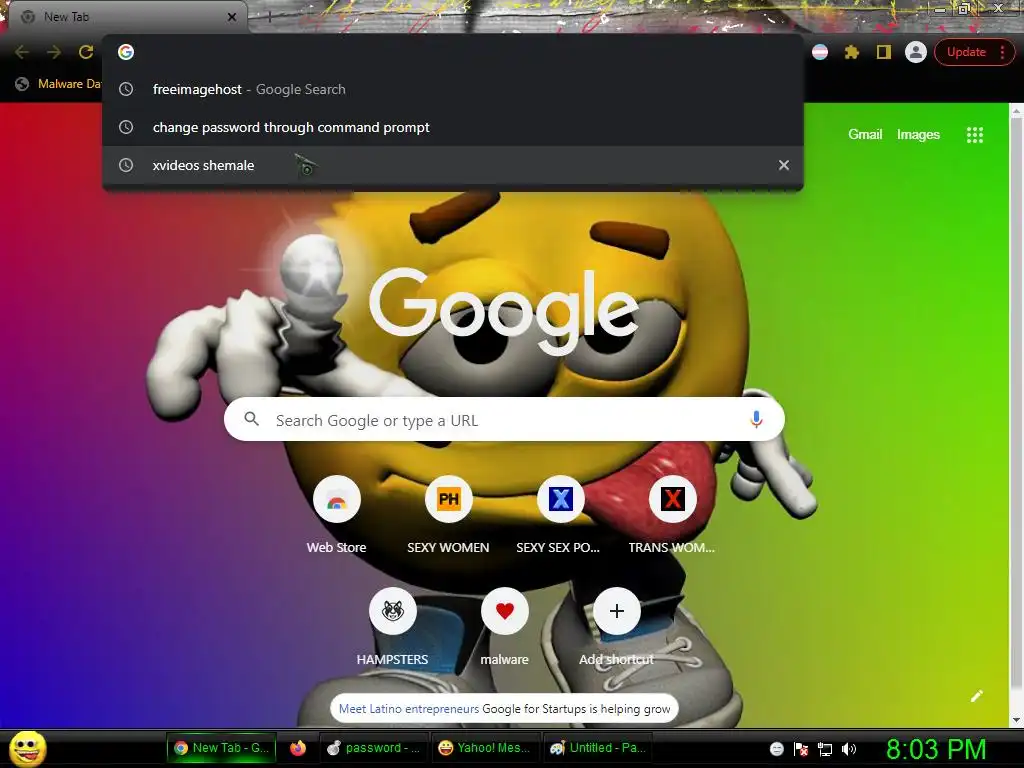Image resolution: width=1024 pixels, height=768 pixels.
Task: Open the smiley Start button
Action: tap(28, 748)
